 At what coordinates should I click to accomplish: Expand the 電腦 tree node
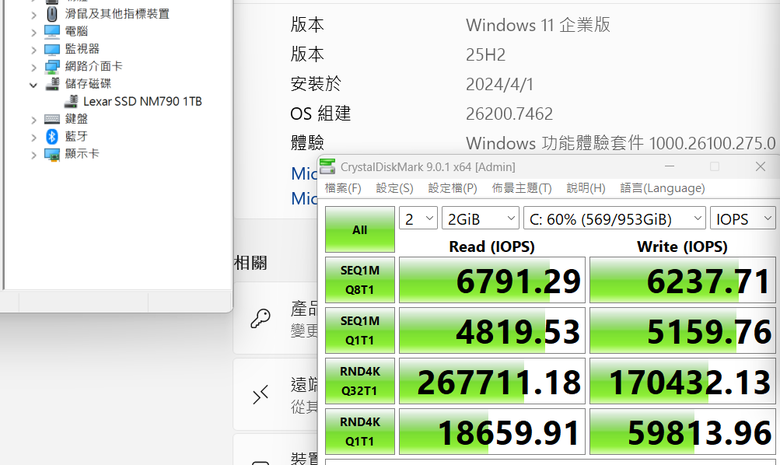(x=33, y=32)
